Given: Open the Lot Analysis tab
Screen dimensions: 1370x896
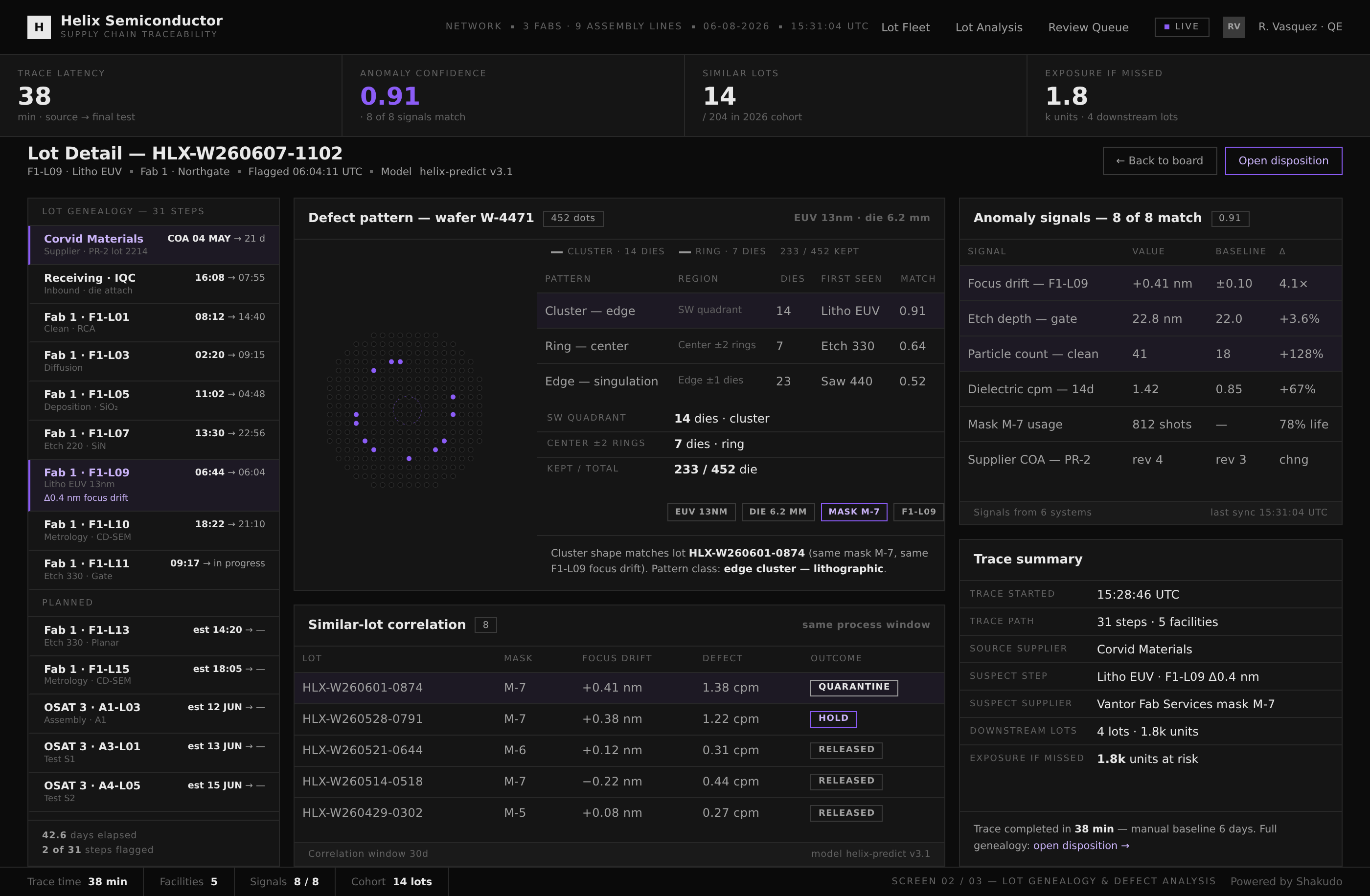Looking at the screenshot, I should [x=988, y=27].
